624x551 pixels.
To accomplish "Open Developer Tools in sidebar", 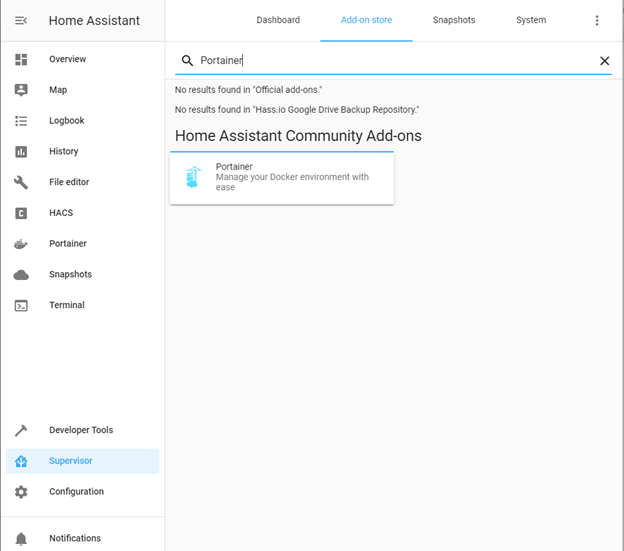I will click(81, 430).
